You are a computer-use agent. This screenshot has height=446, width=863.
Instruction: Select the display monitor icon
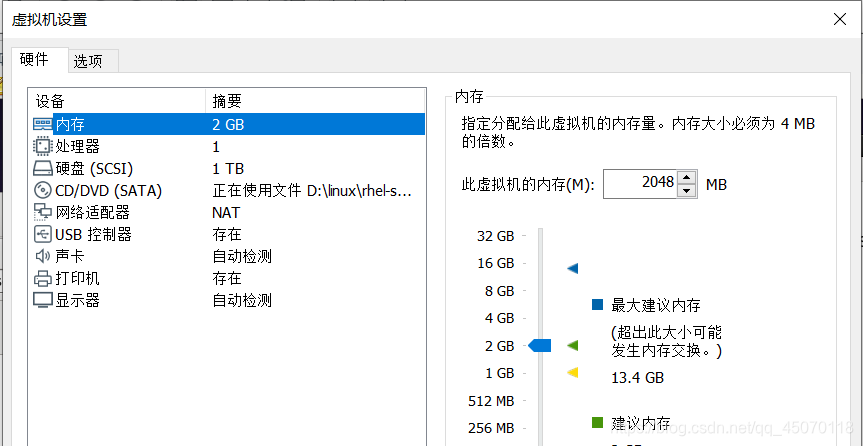43,301
